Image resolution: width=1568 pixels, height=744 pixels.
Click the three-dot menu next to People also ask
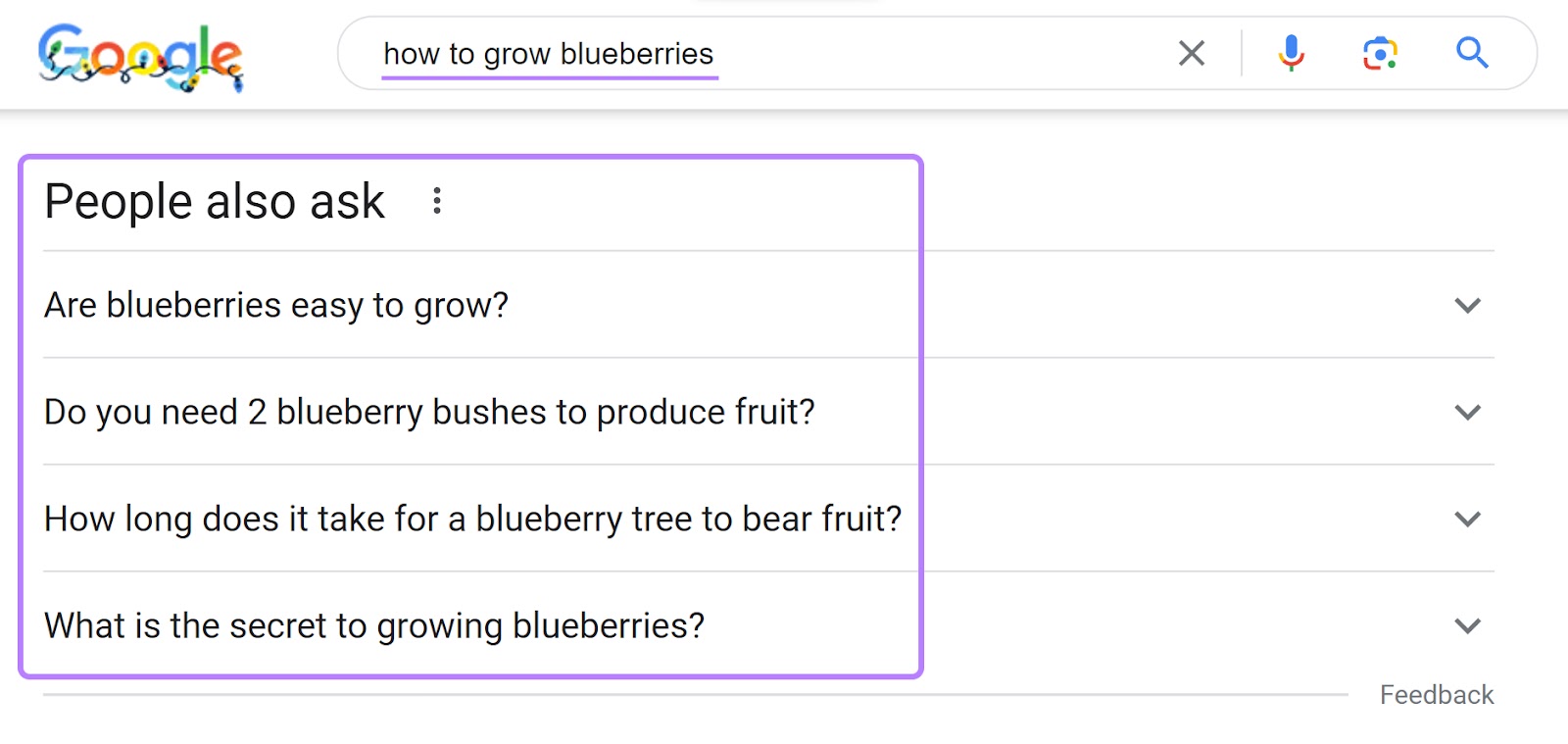point(437,201)
